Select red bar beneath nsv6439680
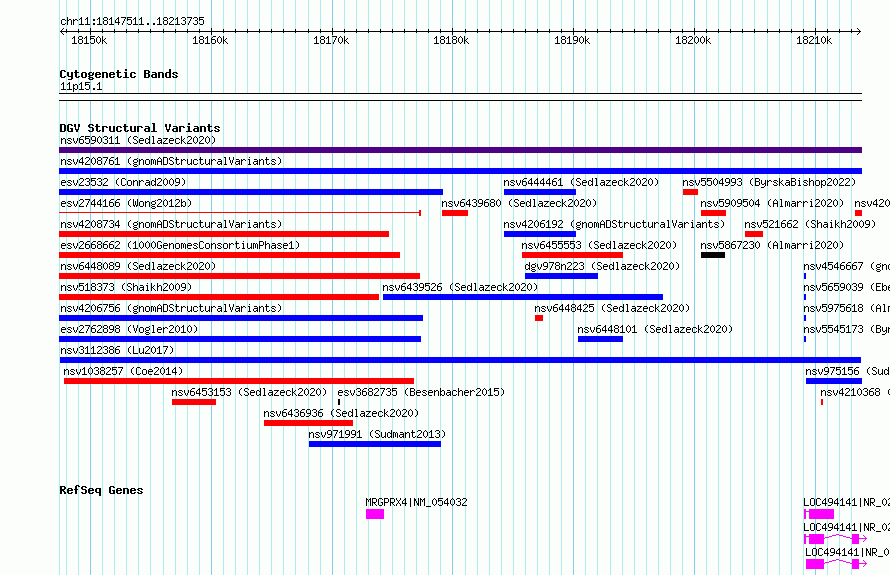Image resolution: width=890 pixels, height=575 pixels. [x=455, y=213]
